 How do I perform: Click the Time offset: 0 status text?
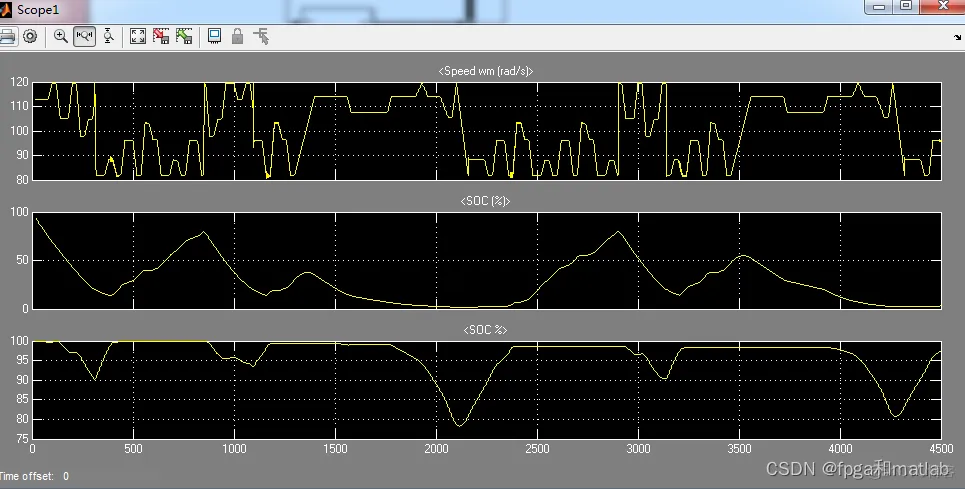[x=34, y=476]
